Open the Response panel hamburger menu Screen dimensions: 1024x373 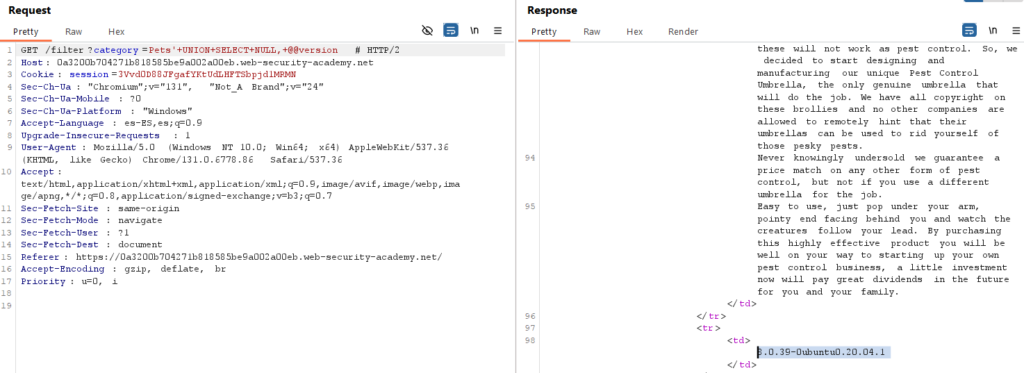click(x=1016, y=31)
